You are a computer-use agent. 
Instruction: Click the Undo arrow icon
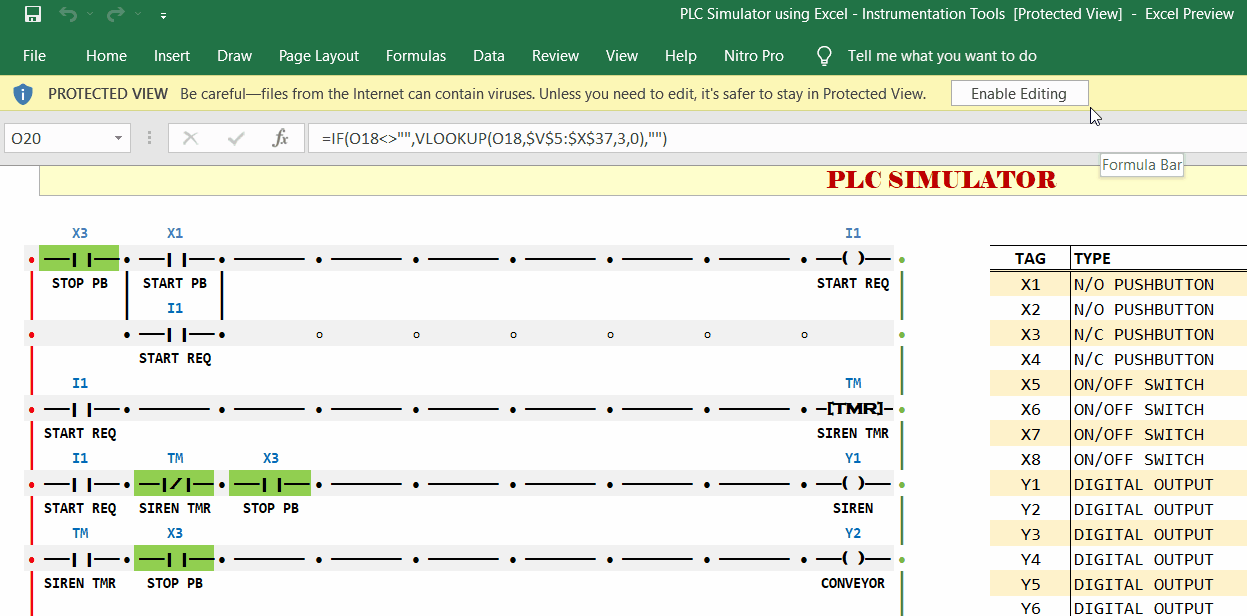click(x=67, y=15)
